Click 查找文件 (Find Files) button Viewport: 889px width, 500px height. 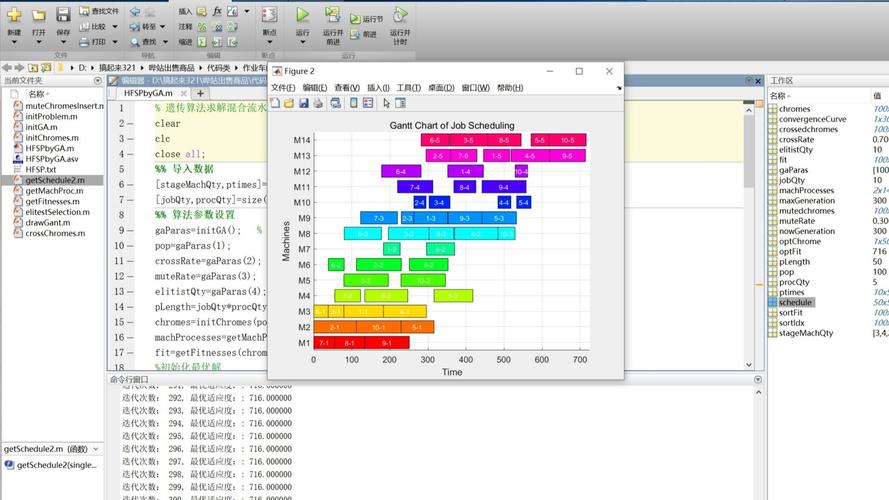pyautogui.click(x=98, y=11)
